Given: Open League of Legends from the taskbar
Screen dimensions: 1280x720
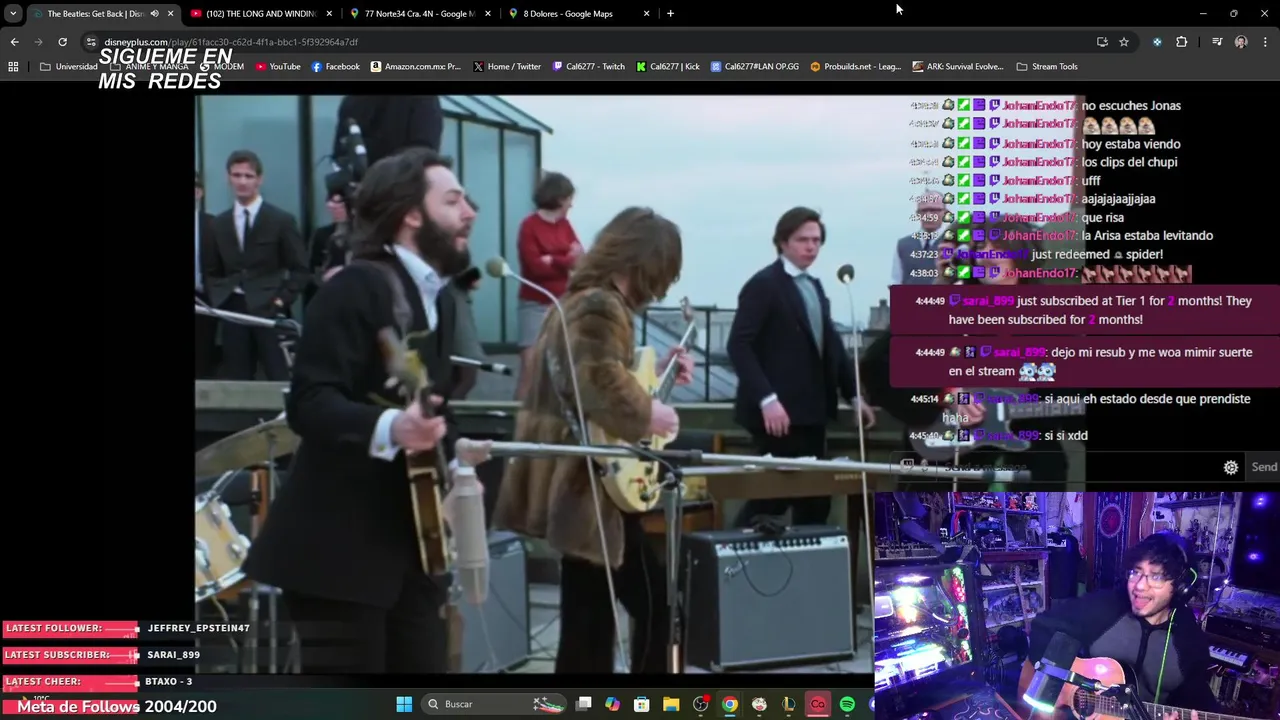Looking at the screenshot, I should pyautogui.click(x=788, y=704).
